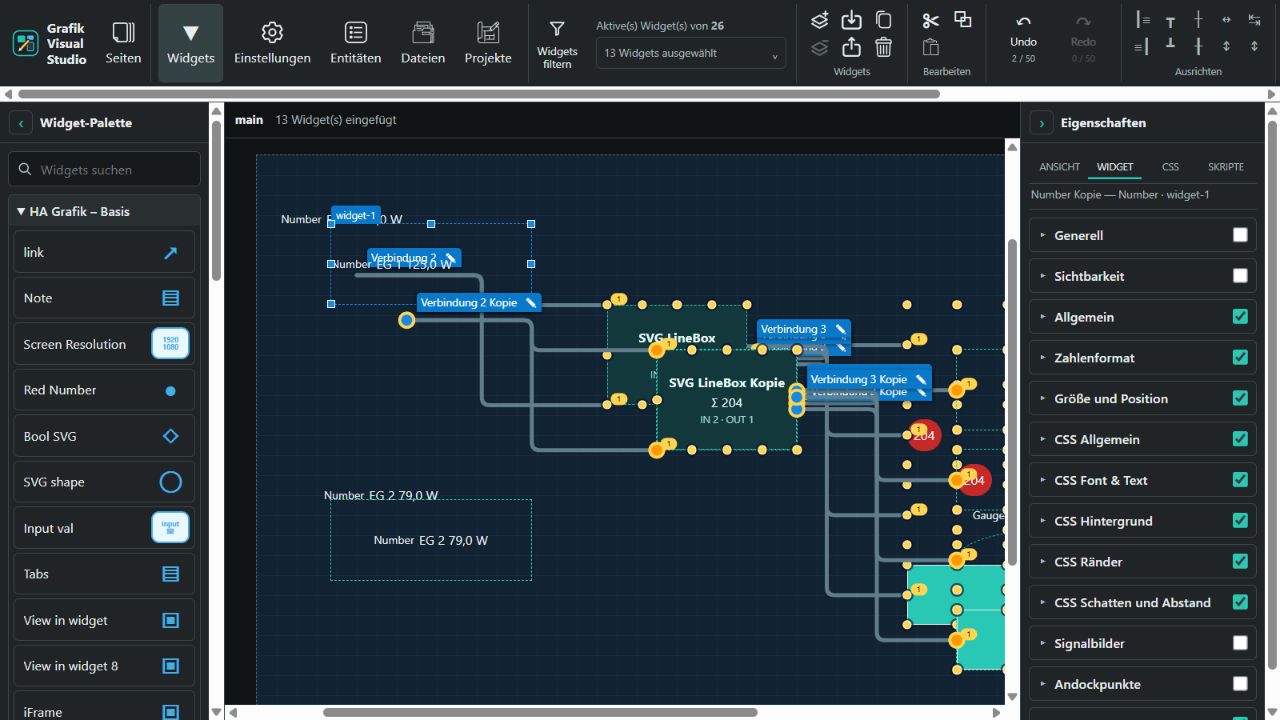
Task: Align selected widgets to the left edge
Action: (x=1142, y=20)
